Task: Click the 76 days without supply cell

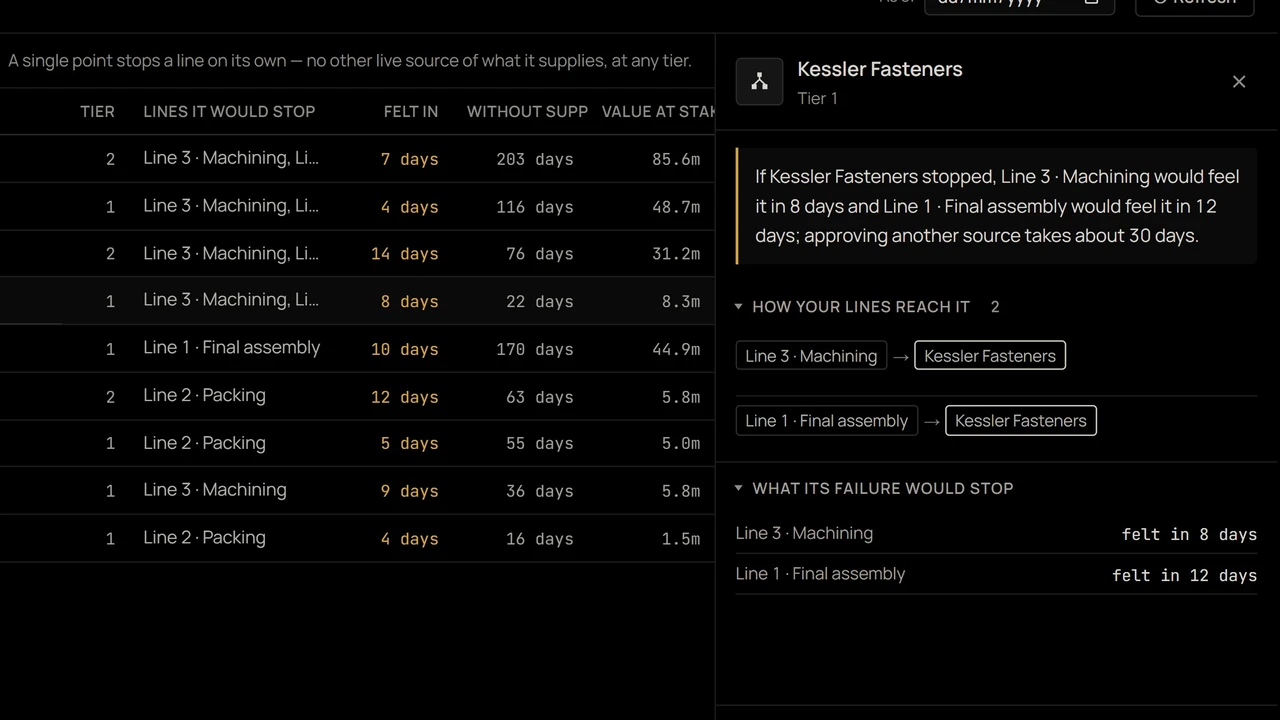Action: click(x=540, y=254)
